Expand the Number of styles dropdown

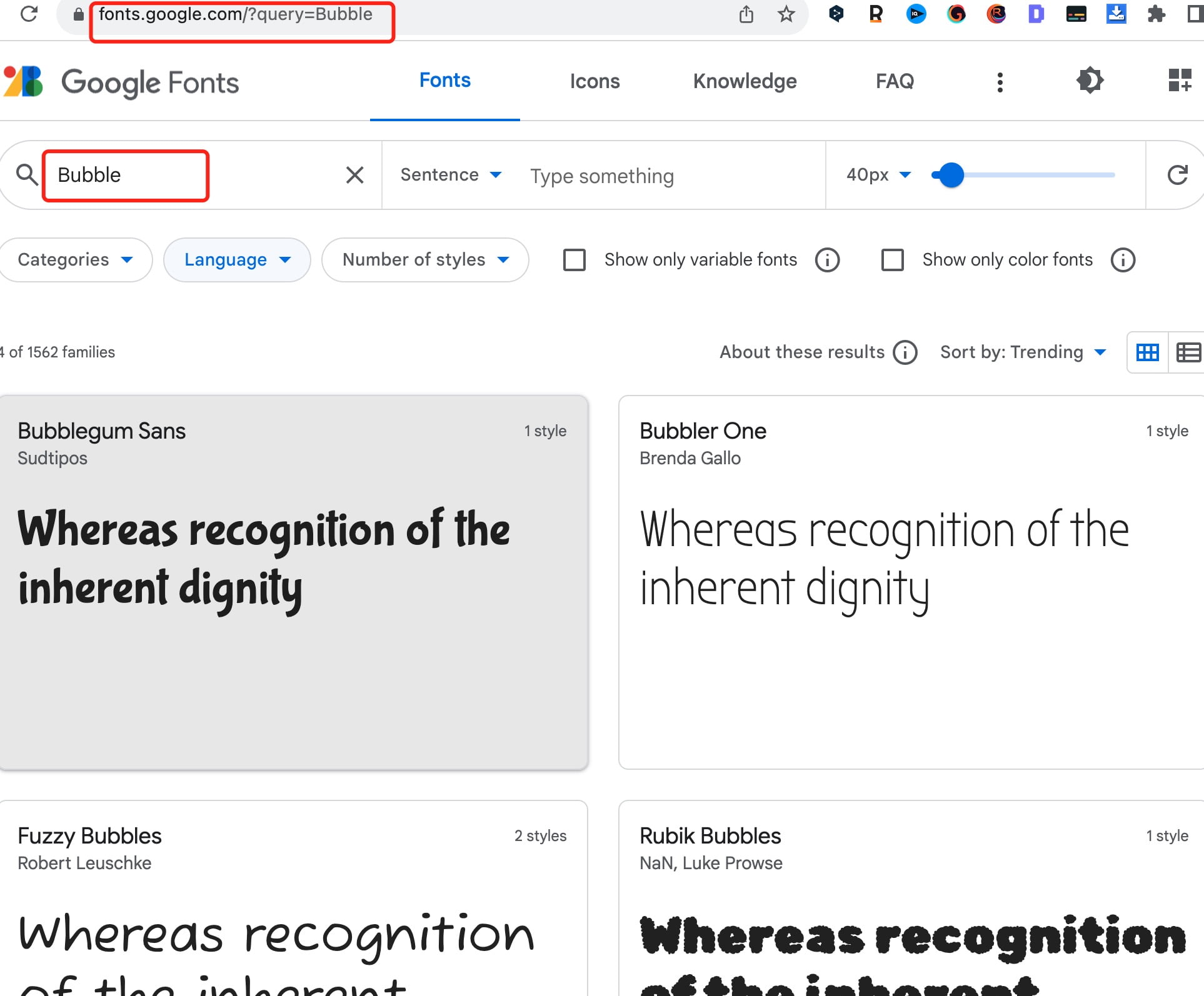425,260
